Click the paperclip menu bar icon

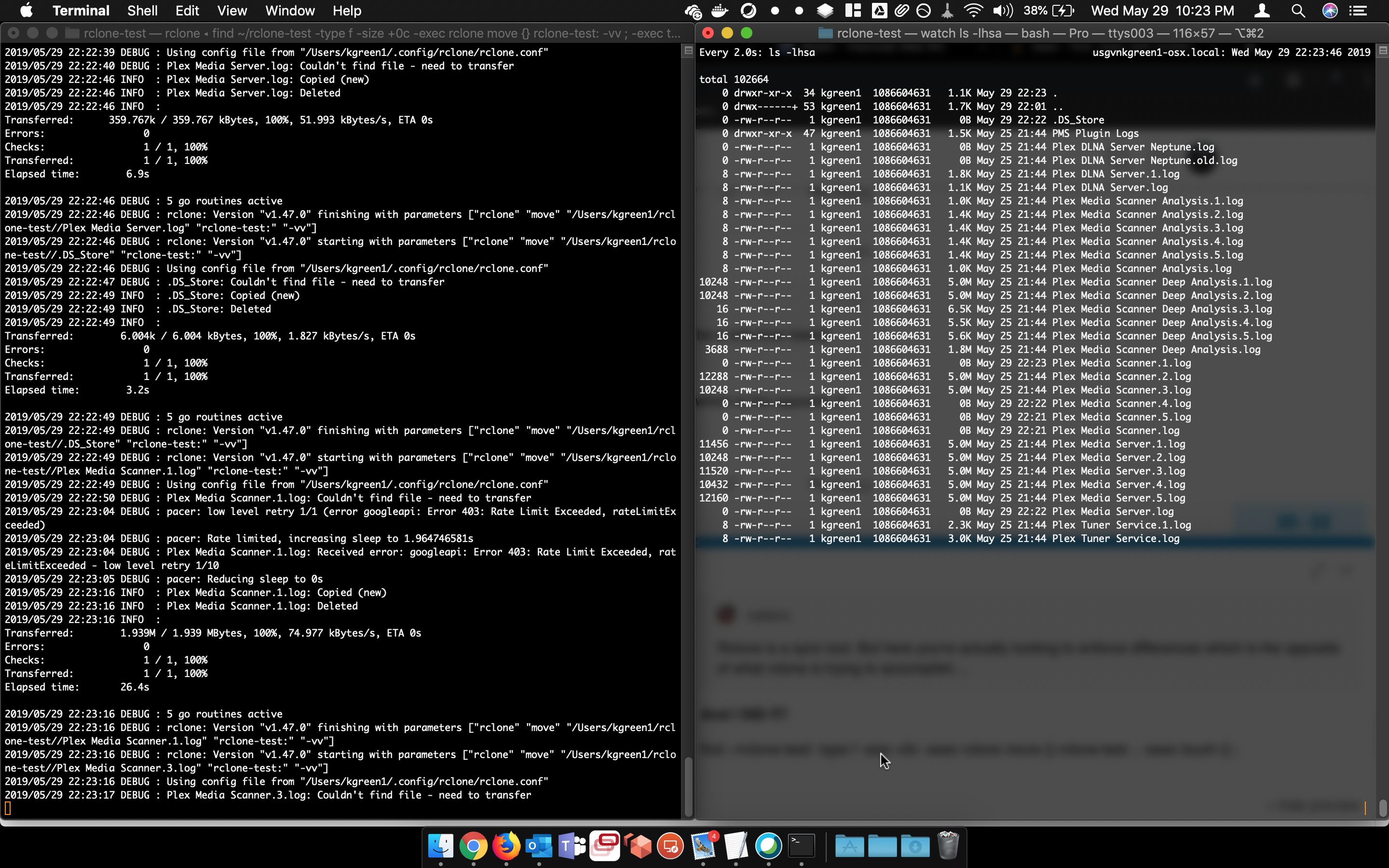(901, 10)
